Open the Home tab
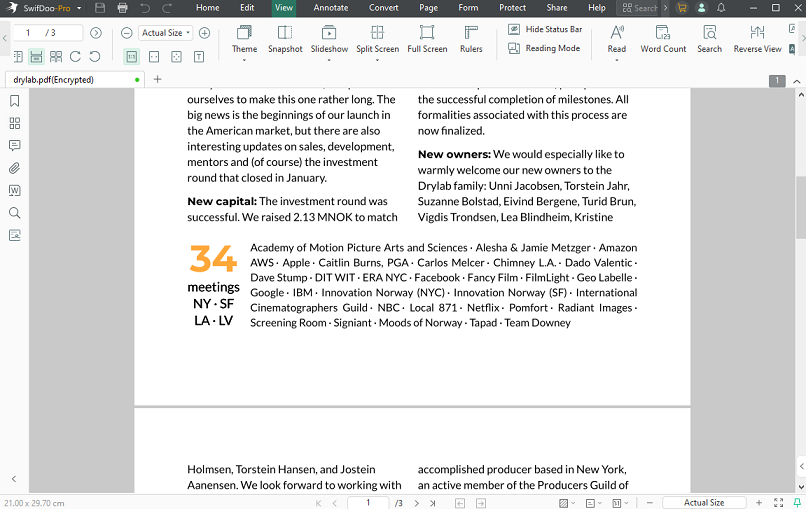The height and width of the screenshot is (509, 806). tap(208, 8)
